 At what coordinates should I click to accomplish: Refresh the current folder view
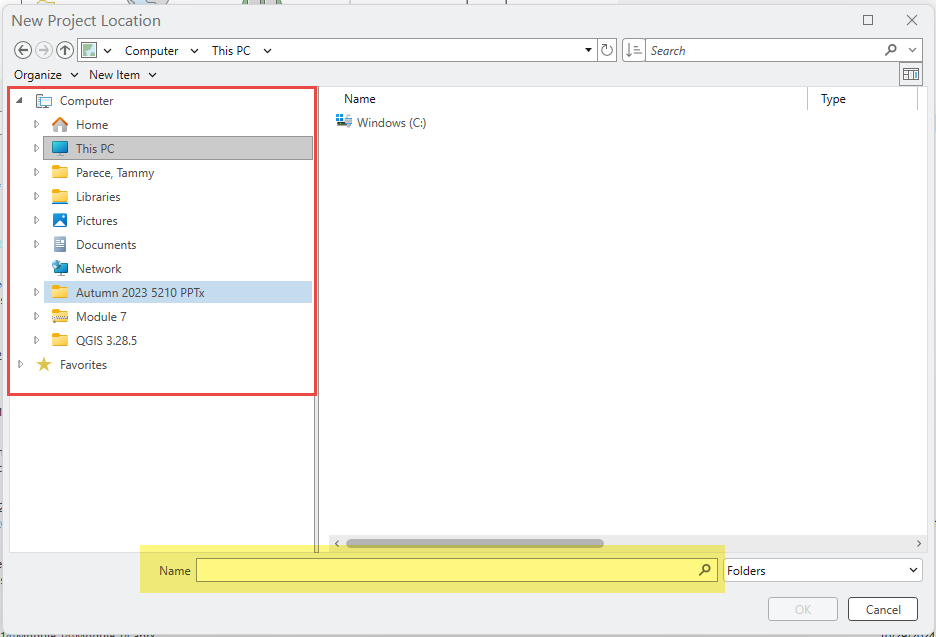pos(608,49)
